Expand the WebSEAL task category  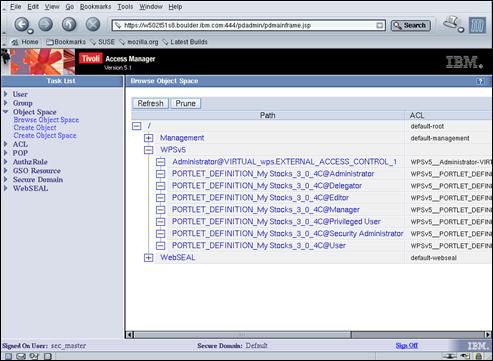click(x=6, y=188)
